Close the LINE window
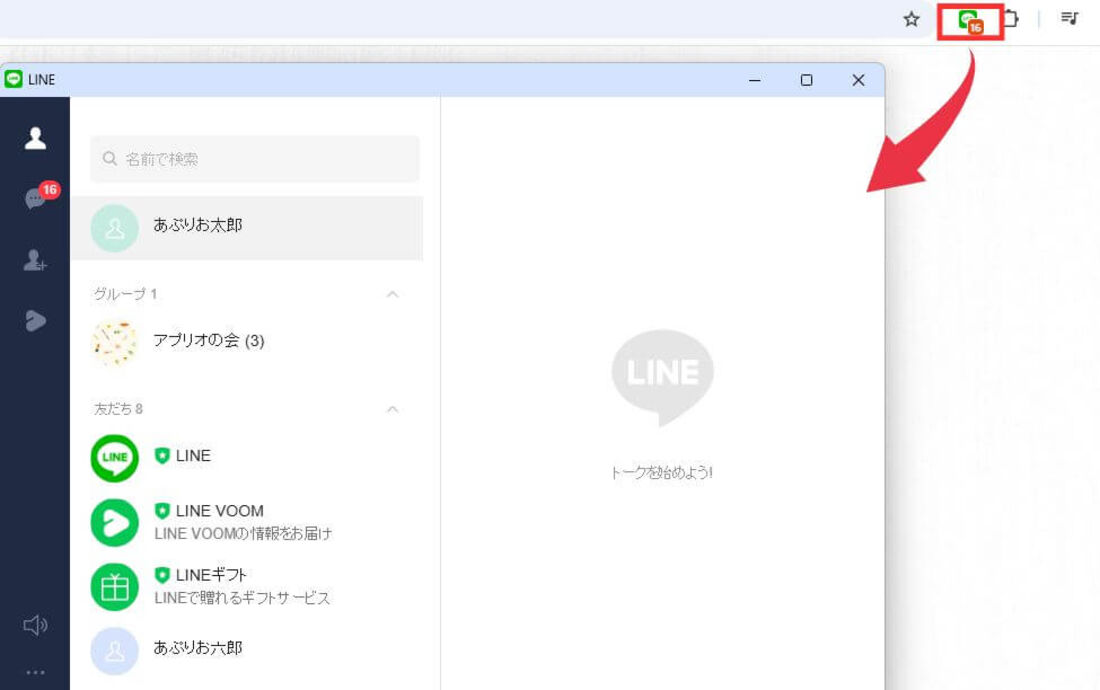Screen dimensions: 1100x690 [x=858, y=80]
